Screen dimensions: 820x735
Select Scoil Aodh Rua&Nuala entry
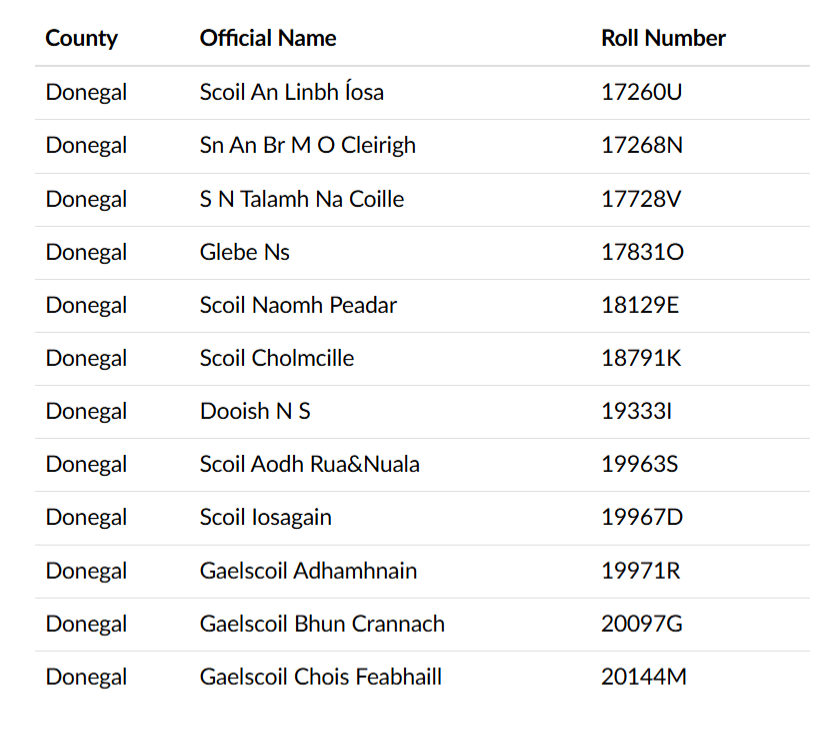[310, 465]
